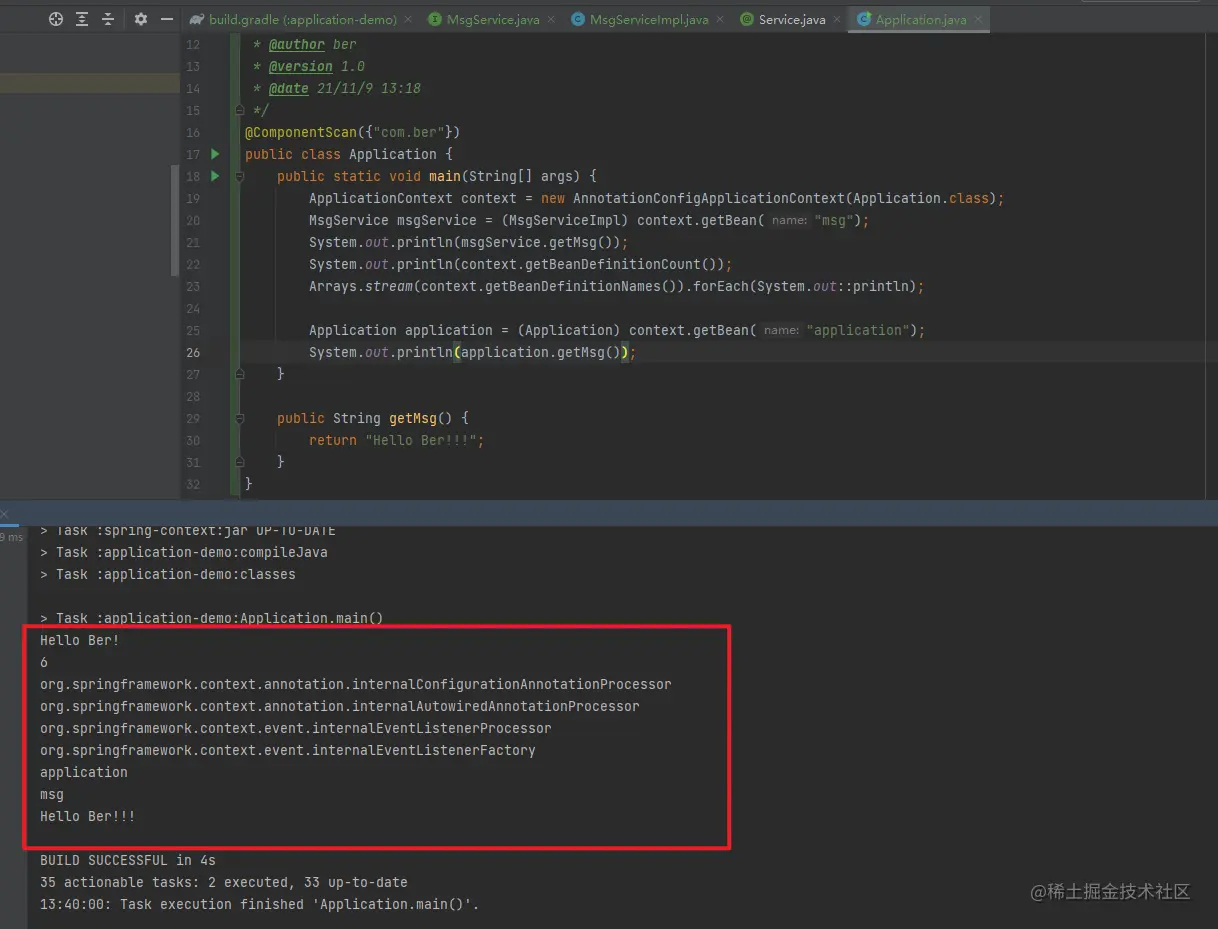Collapse the Javadoc comment fold at line 15

click(239, 110)
